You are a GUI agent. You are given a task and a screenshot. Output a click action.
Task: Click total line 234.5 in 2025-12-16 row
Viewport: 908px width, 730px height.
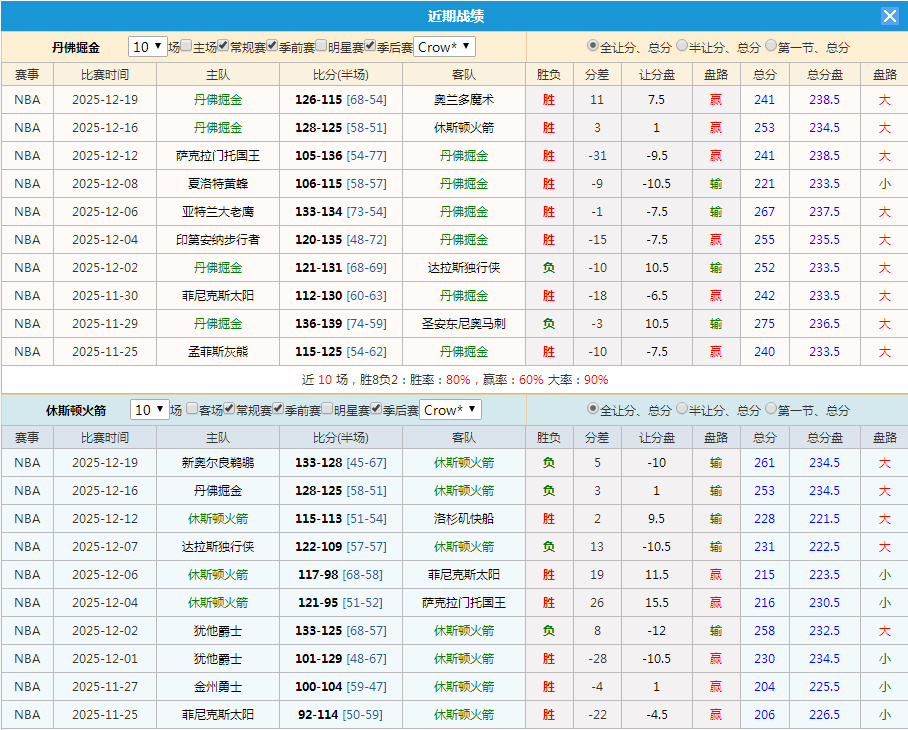[x=824, y=128]
